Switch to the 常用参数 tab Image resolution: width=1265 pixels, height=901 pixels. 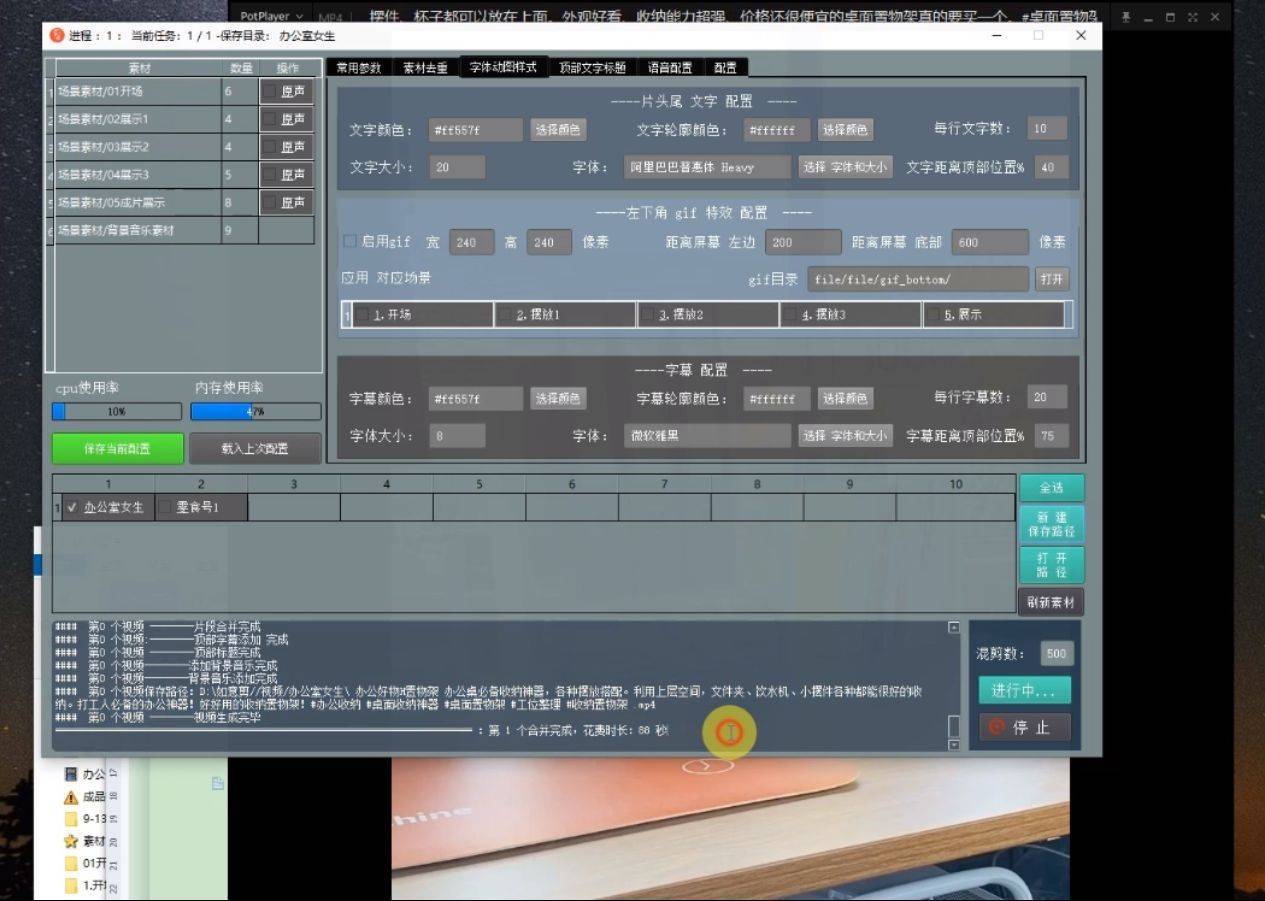point(359,68)
